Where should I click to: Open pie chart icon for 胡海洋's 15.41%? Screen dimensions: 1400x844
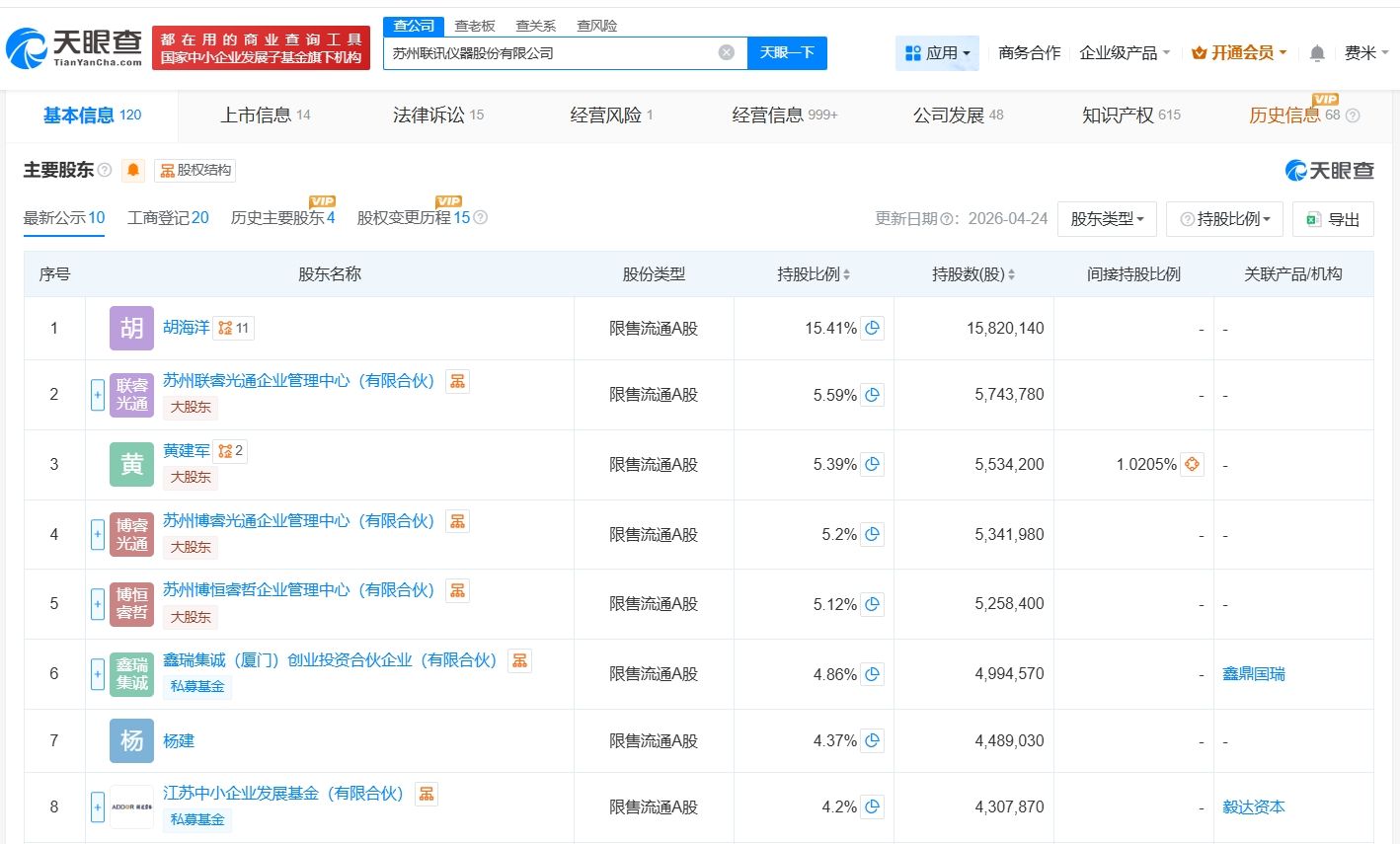coord(872,329)
